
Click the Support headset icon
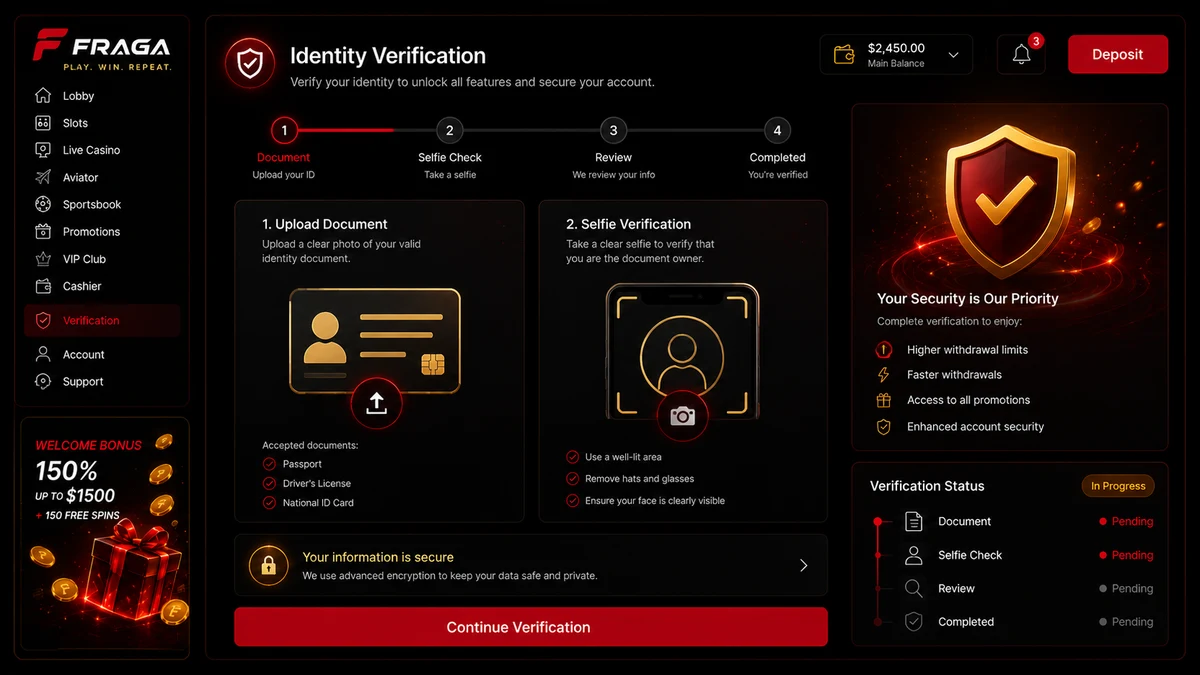tap(43, 381)
